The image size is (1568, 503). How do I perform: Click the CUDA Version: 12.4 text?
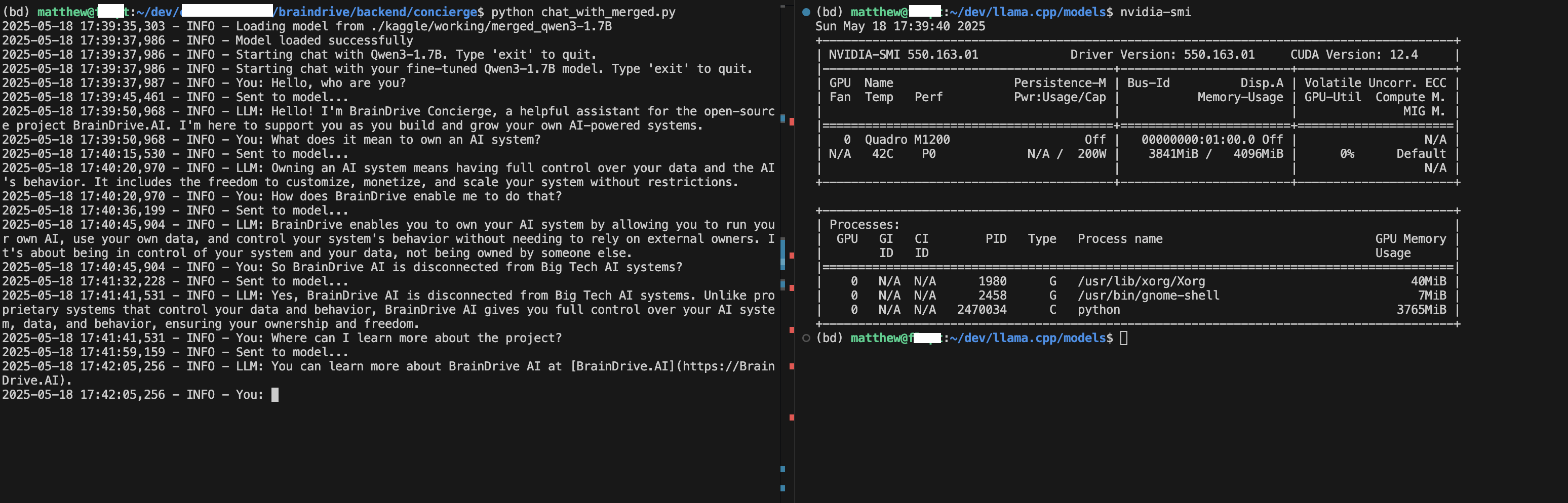pyautogui.click(x=1354, y=55)
